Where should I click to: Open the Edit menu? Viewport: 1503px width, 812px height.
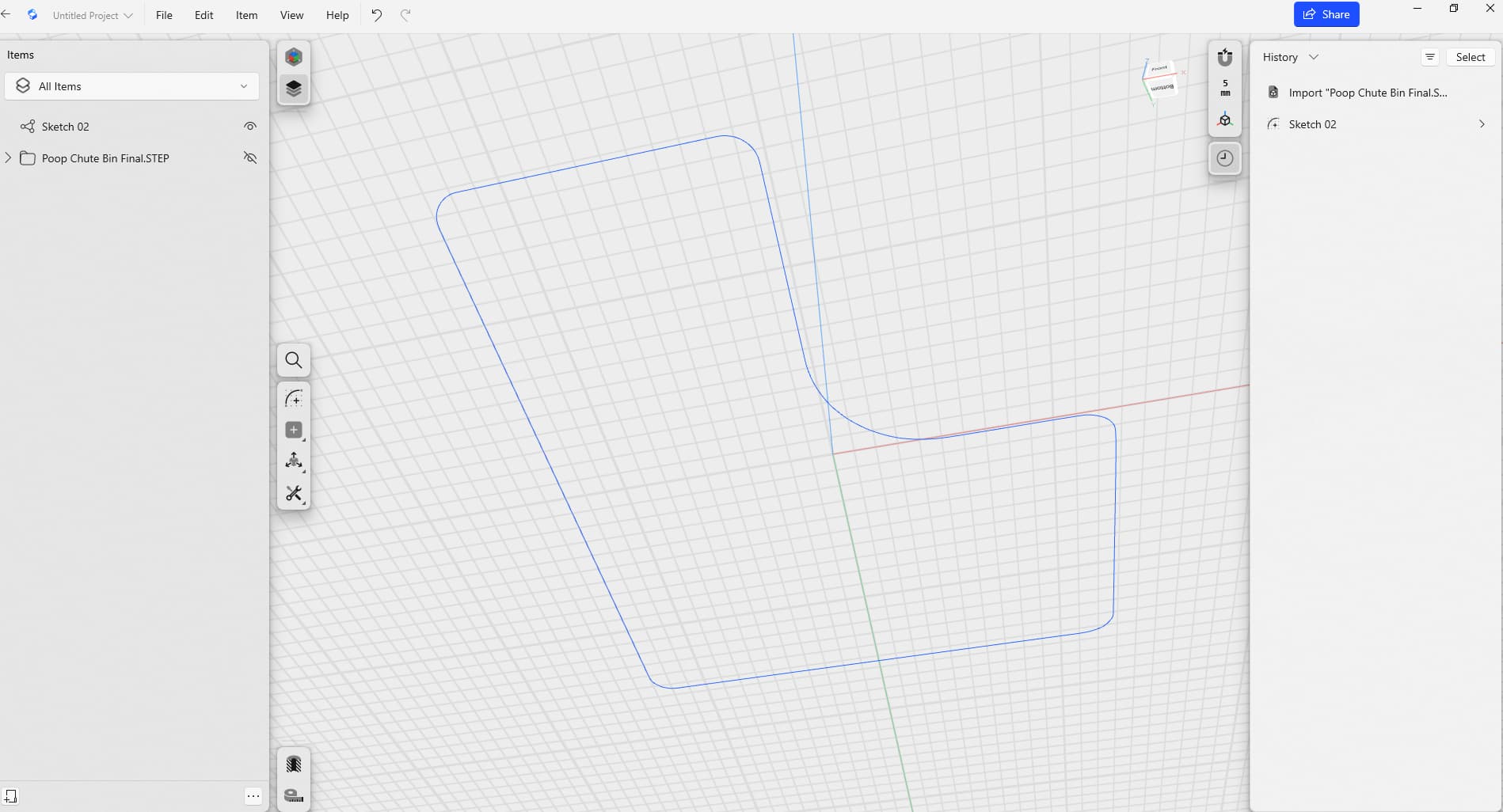tap(204, 15)
